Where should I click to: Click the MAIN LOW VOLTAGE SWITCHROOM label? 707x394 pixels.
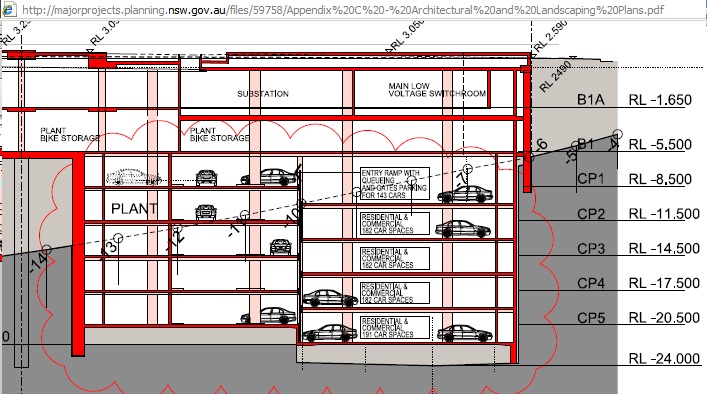pos(437,90)
